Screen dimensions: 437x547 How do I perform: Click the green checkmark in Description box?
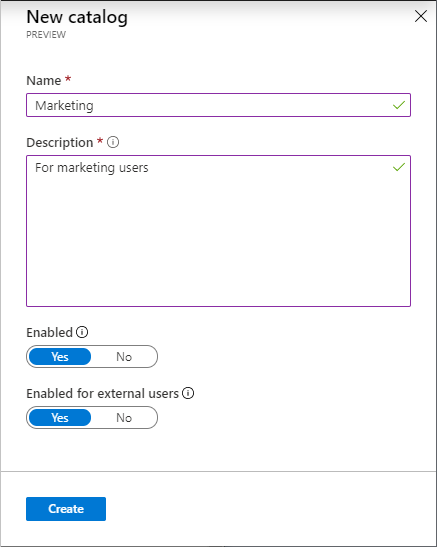(x=399, y=167)
